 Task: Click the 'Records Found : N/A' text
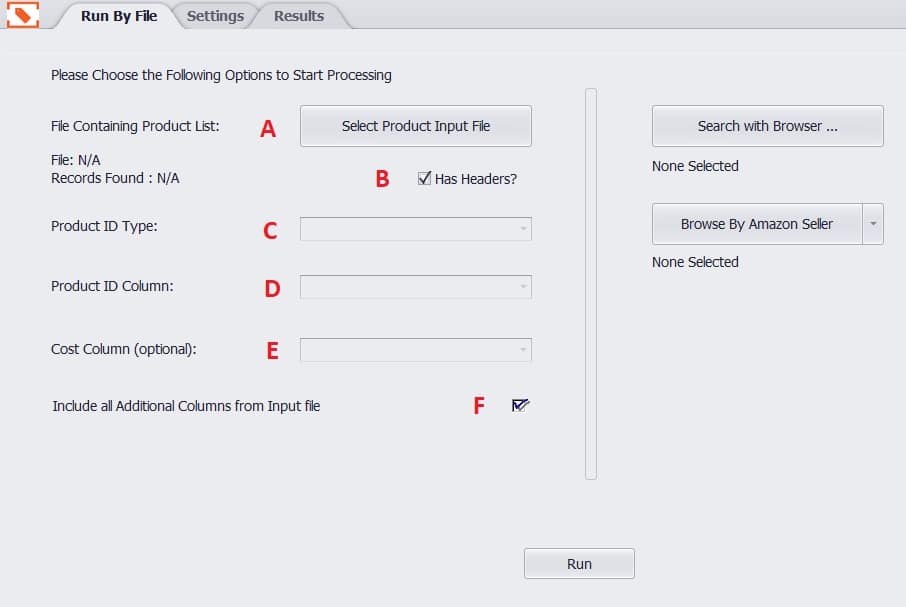[x=115, y=178]
